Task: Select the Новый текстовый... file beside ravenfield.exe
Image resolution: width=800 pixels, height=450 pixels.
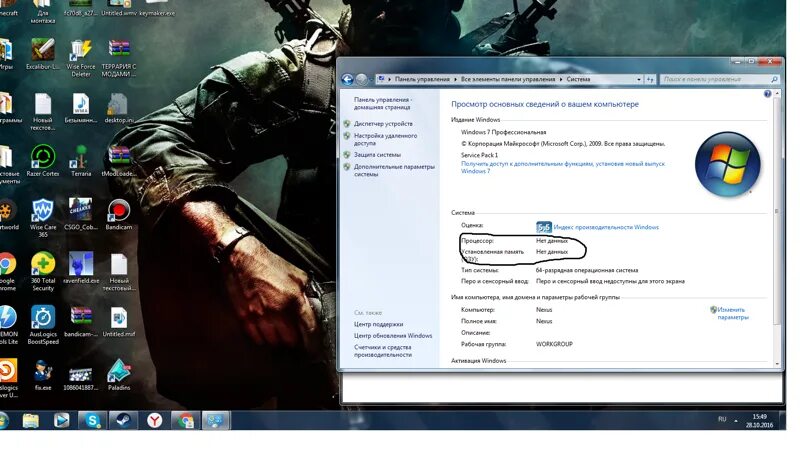Action: (x=119, y=271)
